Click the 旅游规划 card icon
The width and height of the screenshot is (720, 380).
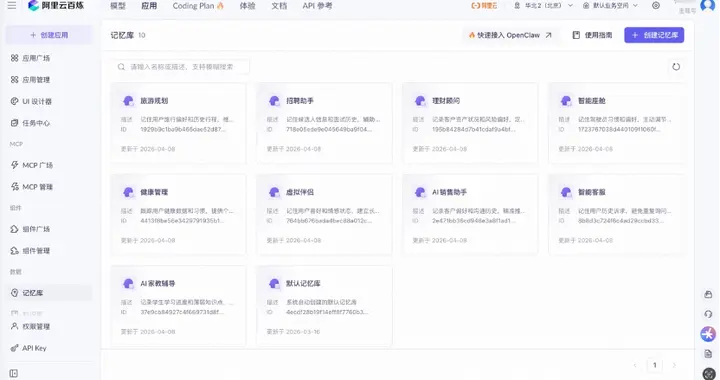(128, 101)
